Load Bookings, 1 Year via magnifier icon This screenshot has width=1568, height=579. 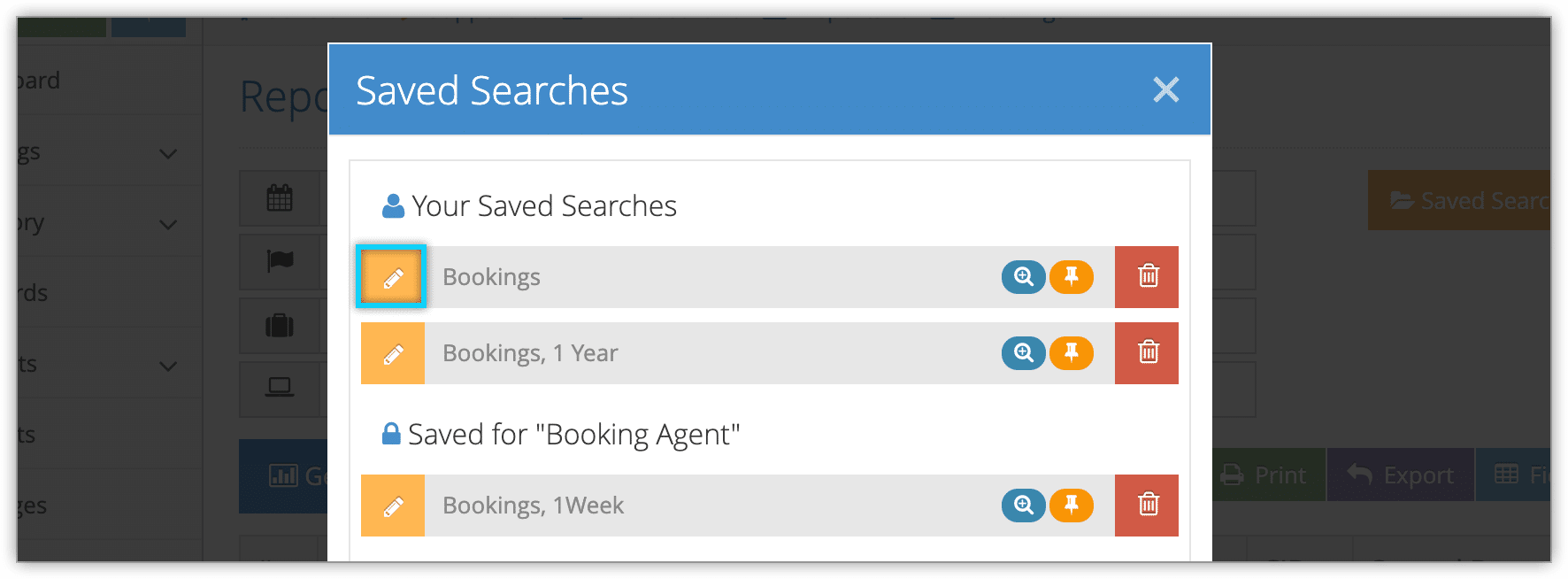coord(1024,353)
